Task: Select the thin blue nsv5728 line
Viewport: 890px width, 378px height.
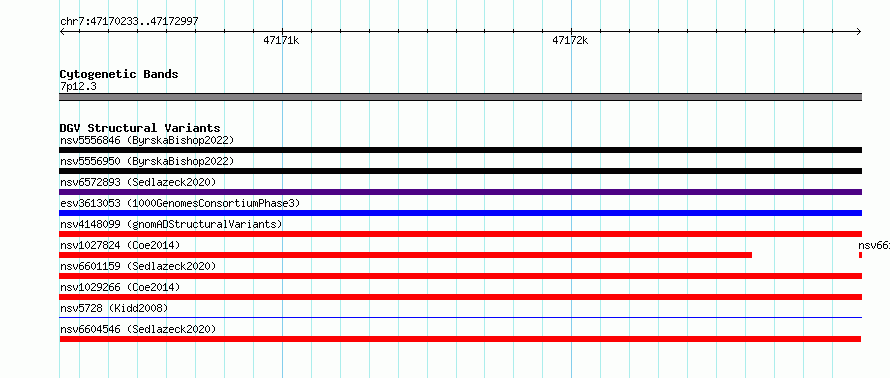Action: [x=460, y=317]
